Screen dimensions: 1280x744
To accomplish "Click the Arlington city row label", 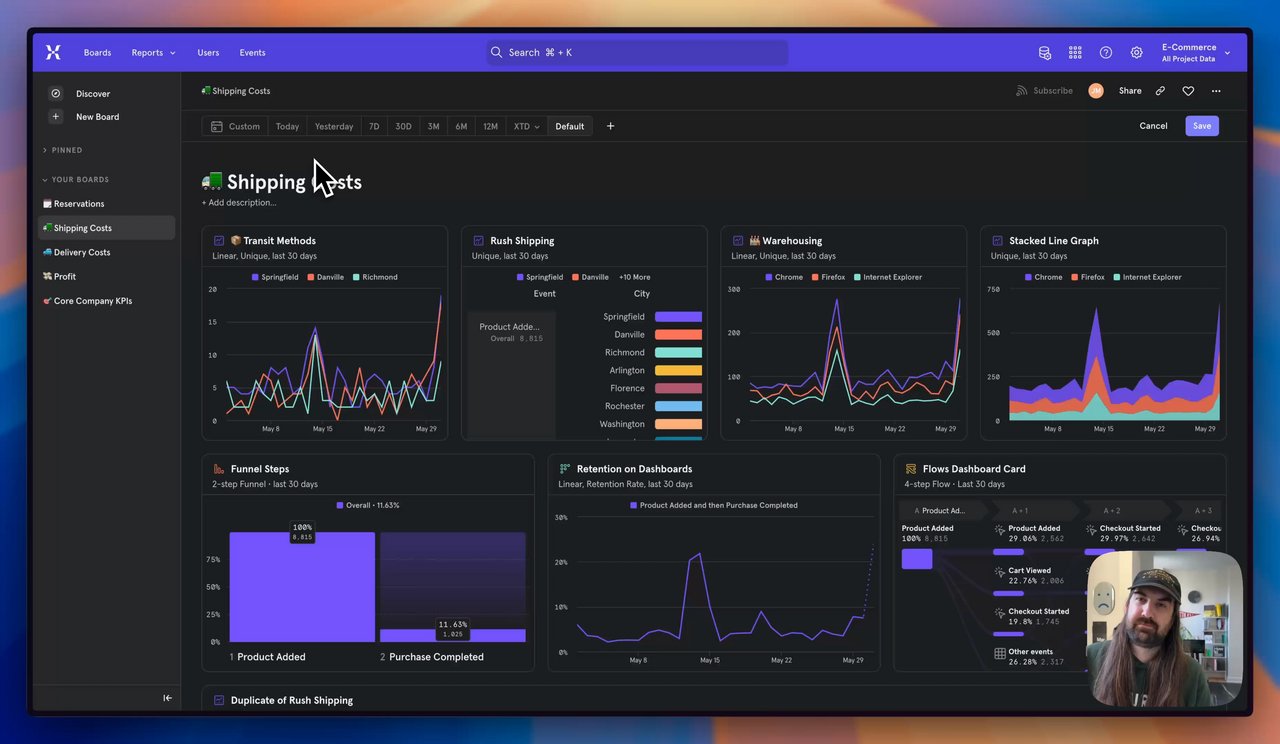I will point(627,370).
